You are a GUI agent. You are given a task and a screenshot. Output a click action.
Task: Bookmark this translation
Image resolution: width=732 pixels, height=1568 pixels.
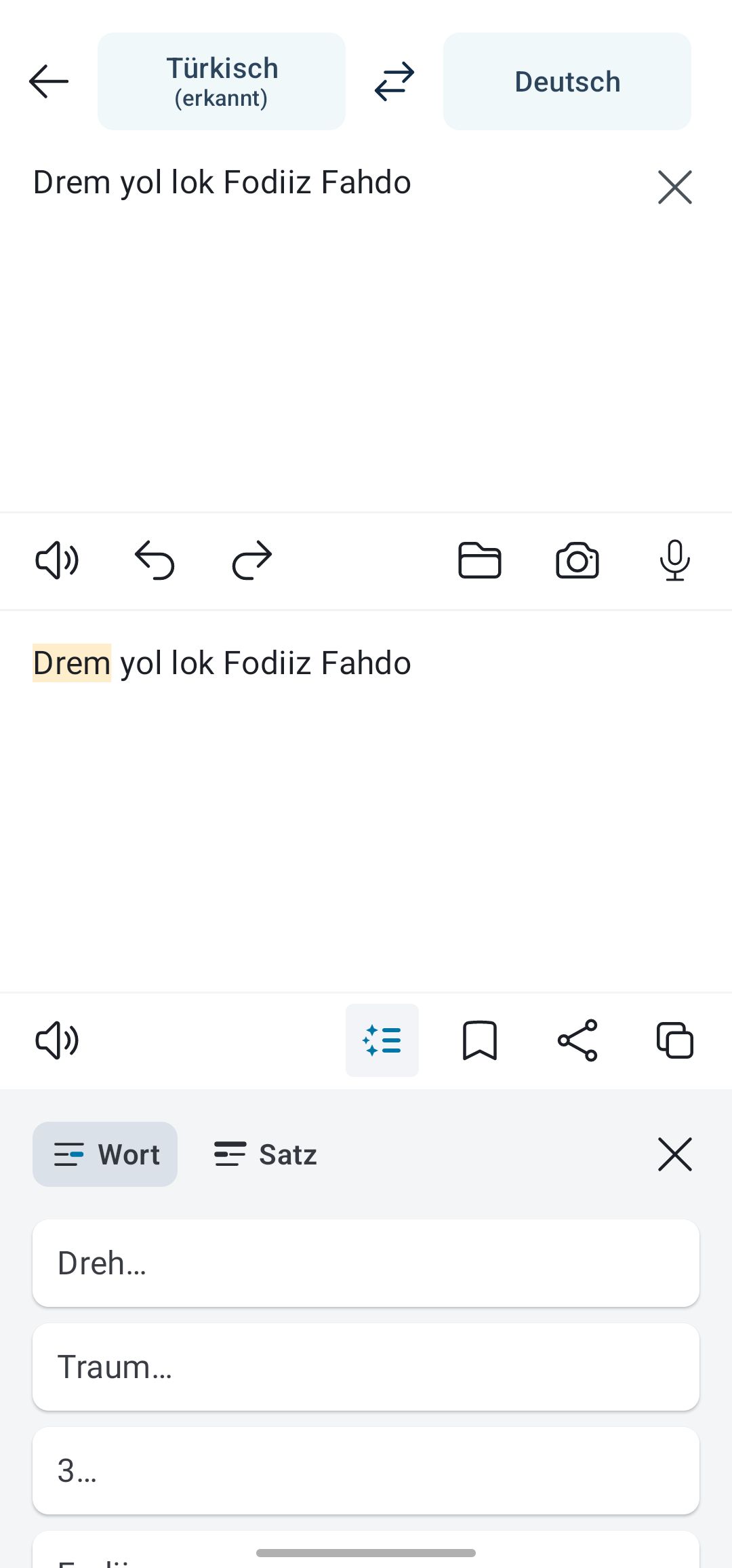[x=479, y=1040]
